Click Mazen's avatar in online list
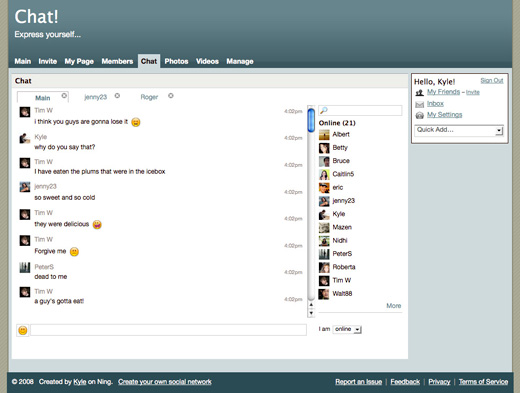The width and height of the screenshot is (520, 393). (x=324, y=227)
